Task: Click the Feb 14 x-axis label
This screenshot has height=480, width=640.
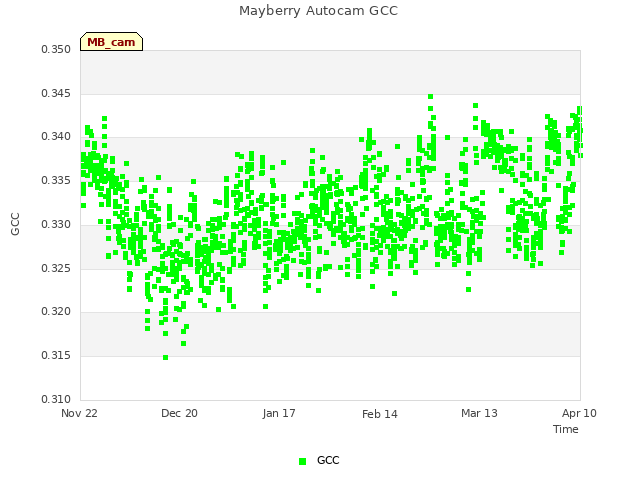Action: 380,414
